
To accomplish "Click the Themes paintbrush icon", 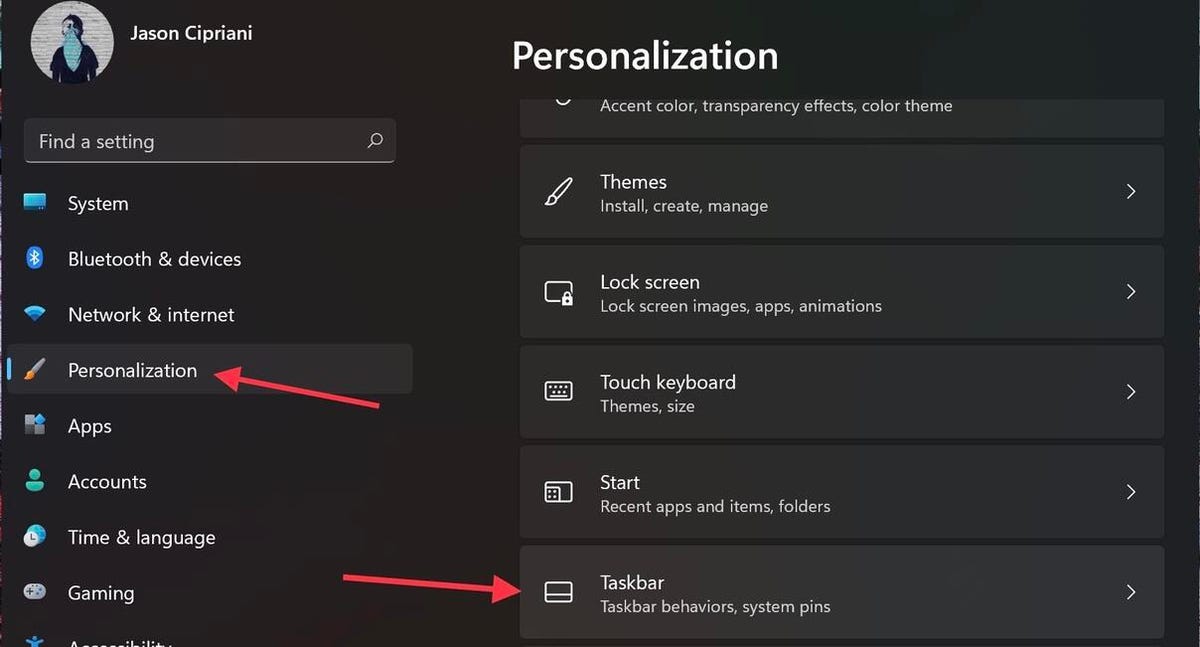I will pos(558,192).
